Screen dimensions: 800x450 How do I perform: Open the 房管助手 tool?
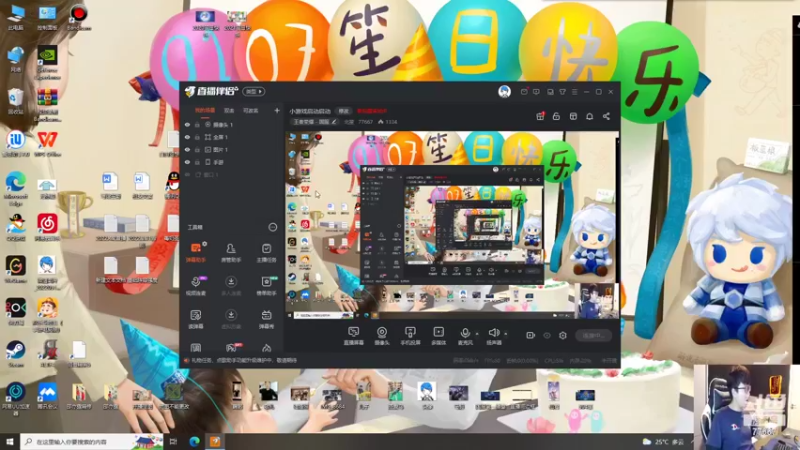[x=231, y=253]
